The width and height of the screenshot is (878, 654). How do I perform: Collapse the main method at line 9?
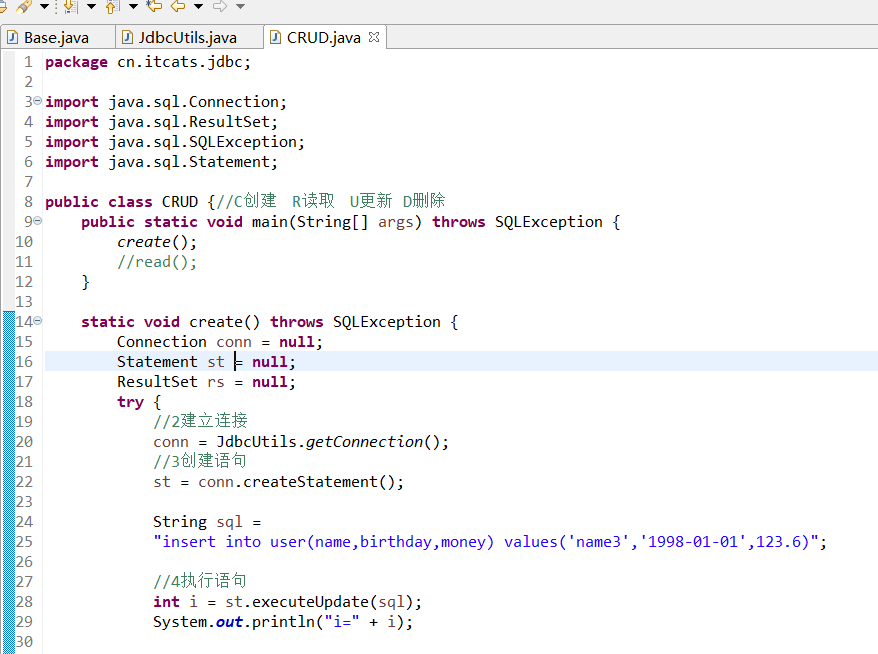[x=38, y=221]
